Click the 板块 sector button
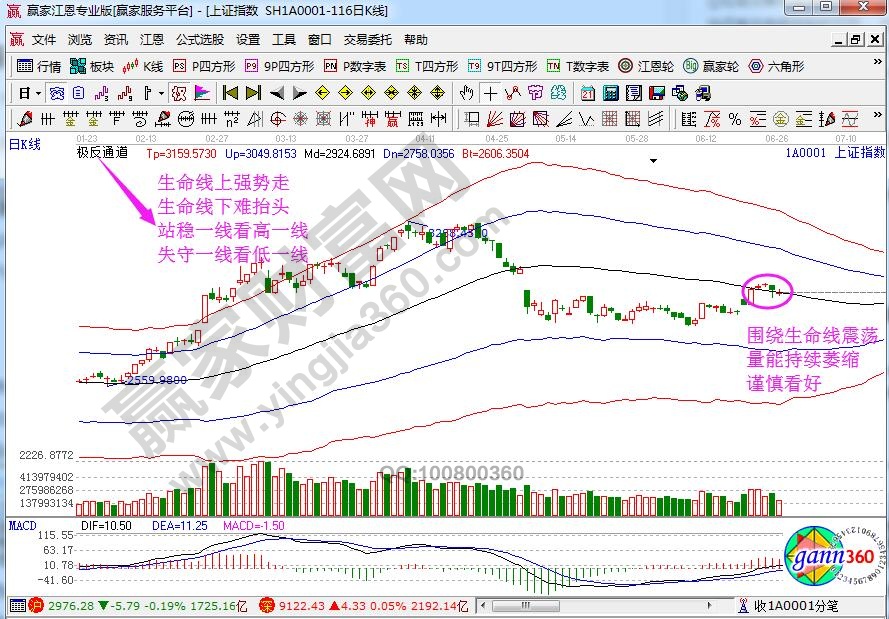Screen dimensions: 889x619 point(93,66)
